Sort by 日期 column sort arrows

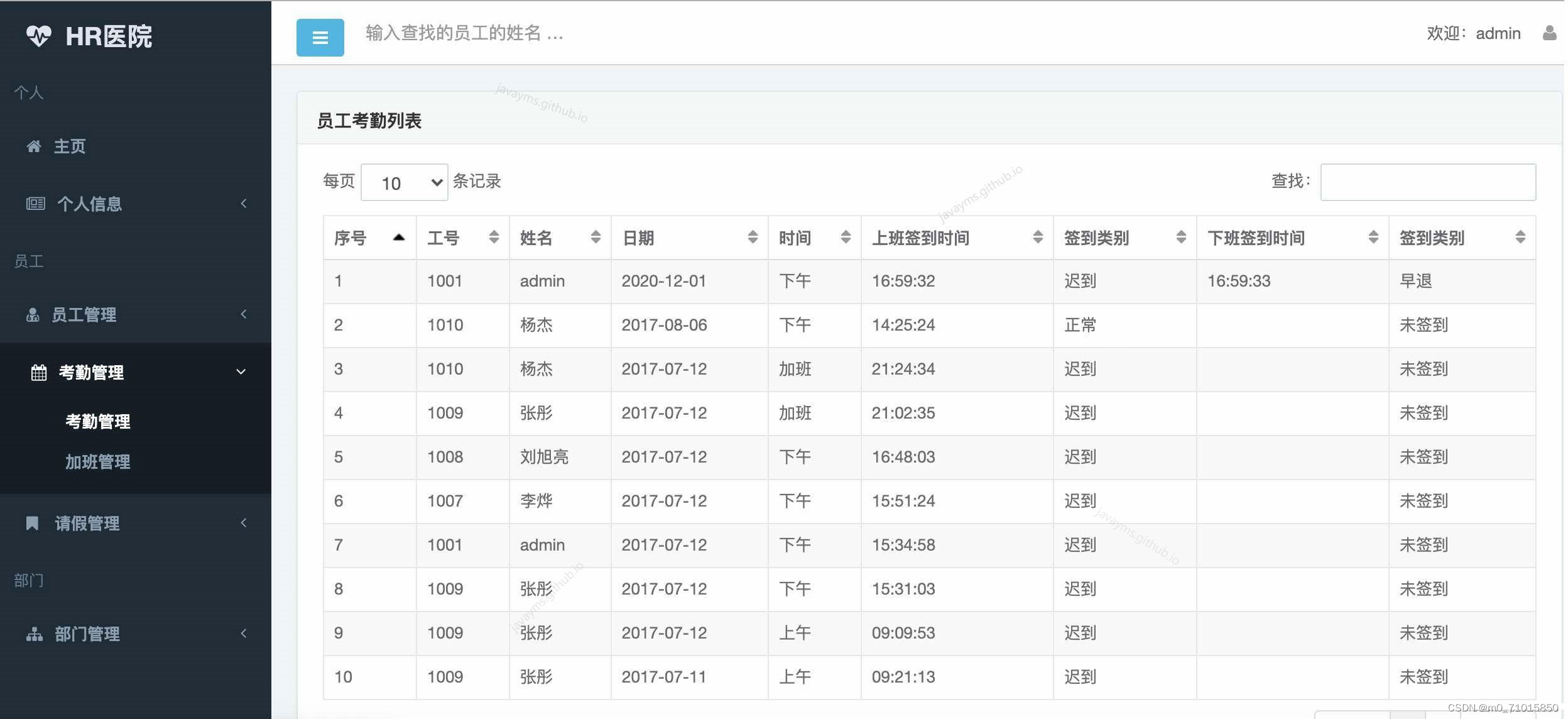pyautogui.click(x=753, y=237)
